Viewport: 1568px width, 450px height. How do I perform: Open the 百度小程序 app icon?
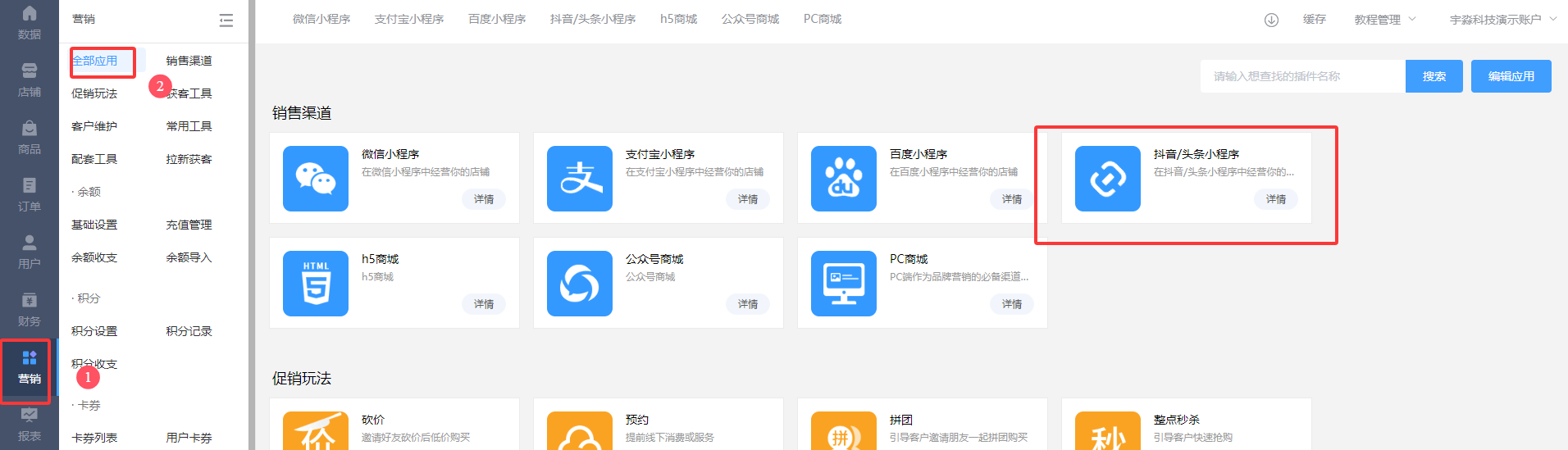tap(844, 179)
